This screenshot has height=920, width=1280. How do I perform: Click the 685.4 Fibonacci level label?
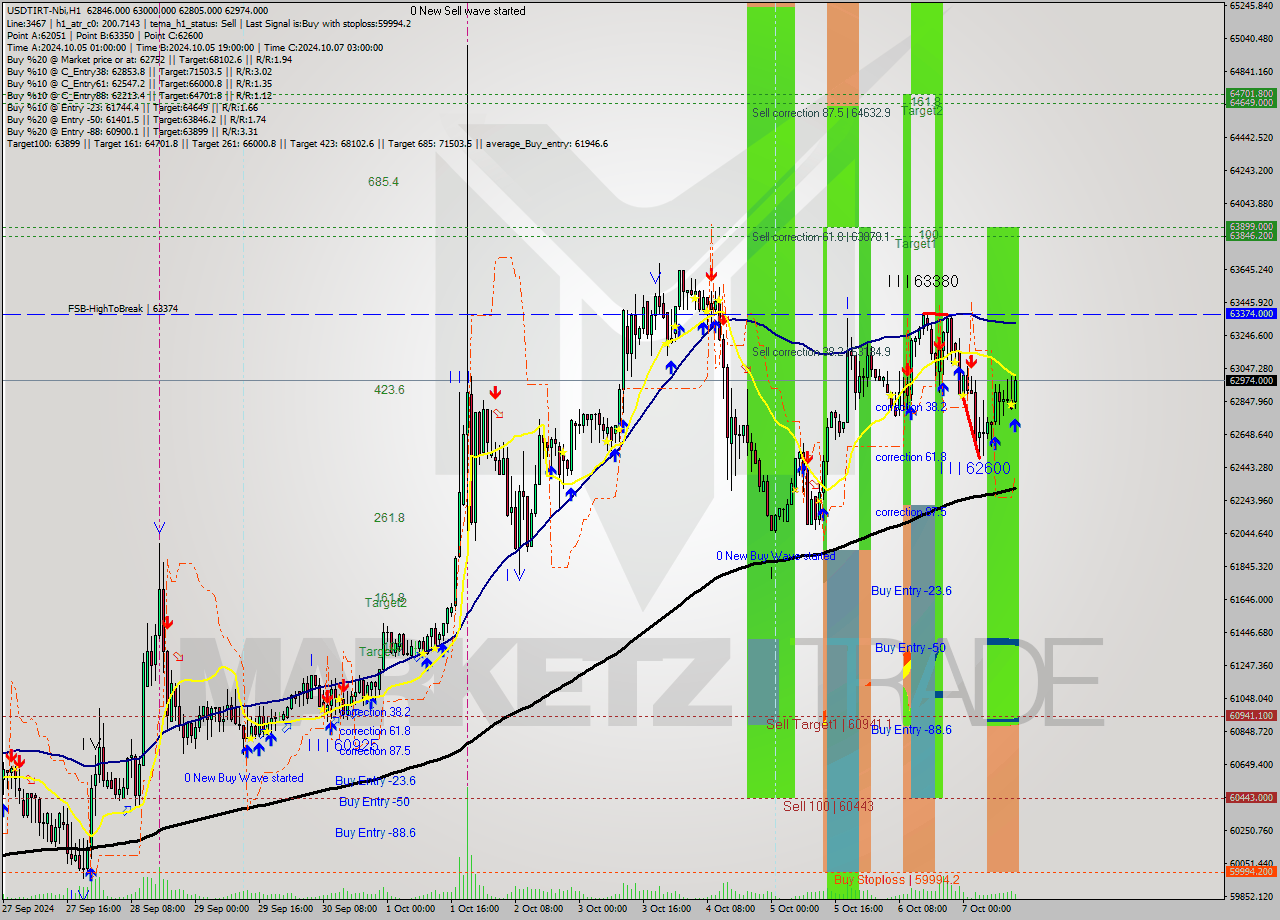[x=383, y=182]
